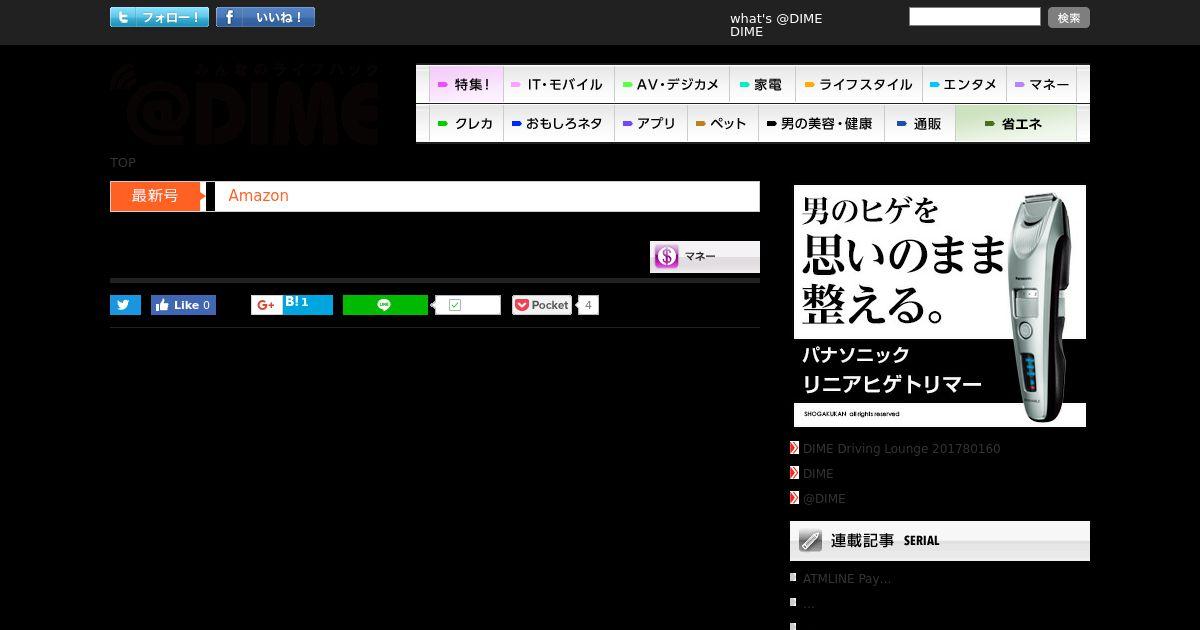The width and height of the screenshot is (1200, 630).
Task: Share via the Twitter bird icon
Action: [x=125, y=305]
